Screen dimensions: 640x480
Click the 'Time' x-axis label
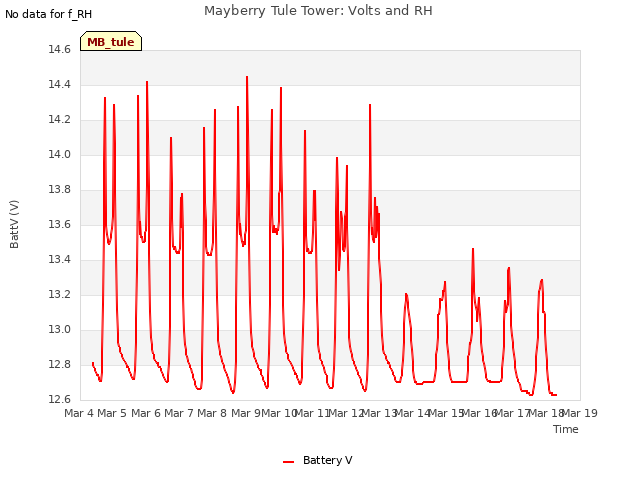coord(566,429)
